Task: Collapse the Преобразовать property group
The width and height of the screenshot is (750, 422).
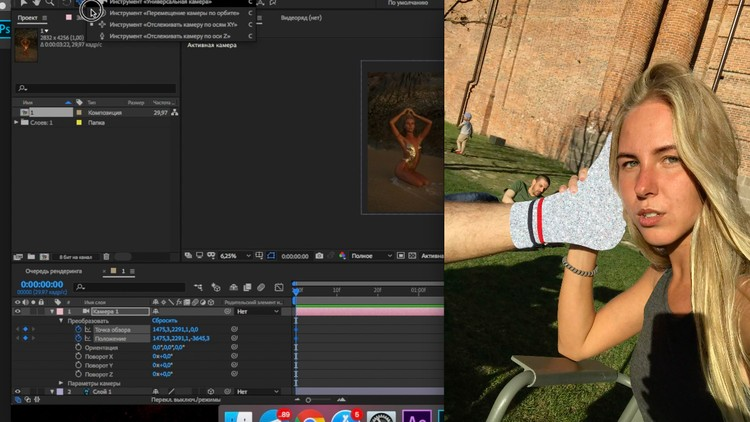Action: click(x=61, y=321)
